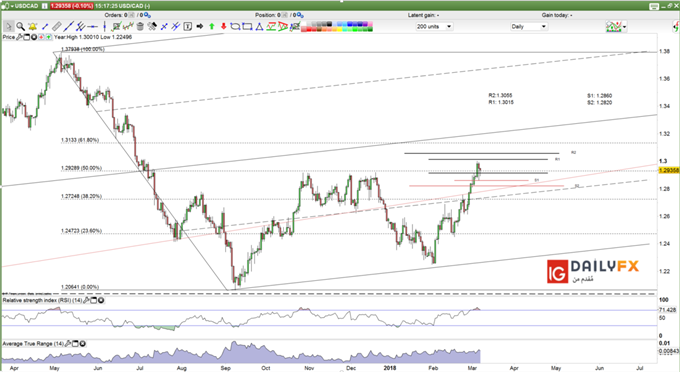680x372 pixels.
Task: Click the Price panel label
Action: point(9,37)
